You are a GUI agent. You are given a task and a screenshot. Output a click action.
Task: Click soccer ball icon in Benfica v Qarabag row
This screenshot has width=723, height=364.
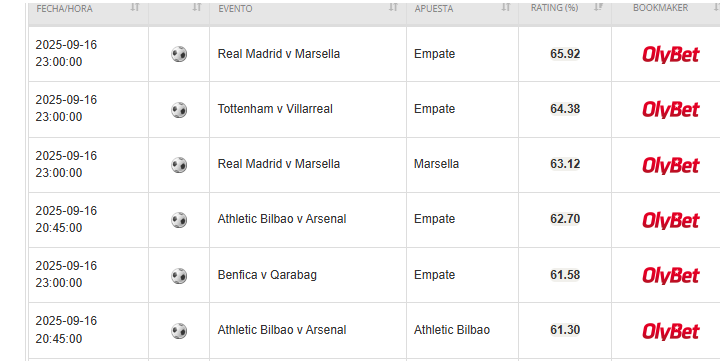(179, 276)
